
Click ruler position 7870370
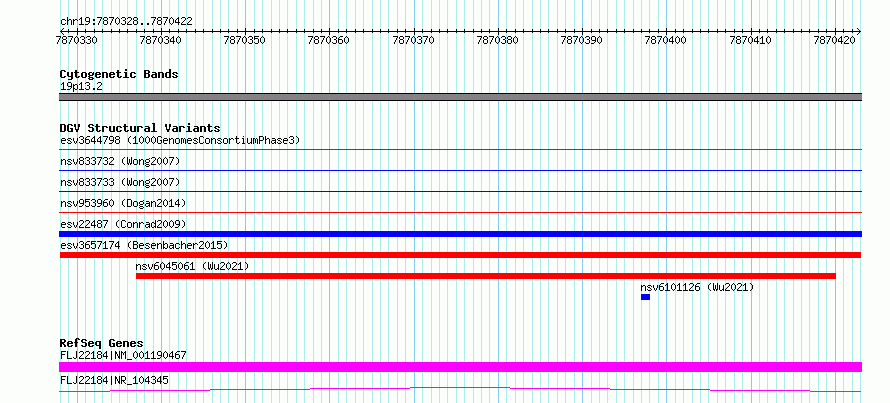414,40
